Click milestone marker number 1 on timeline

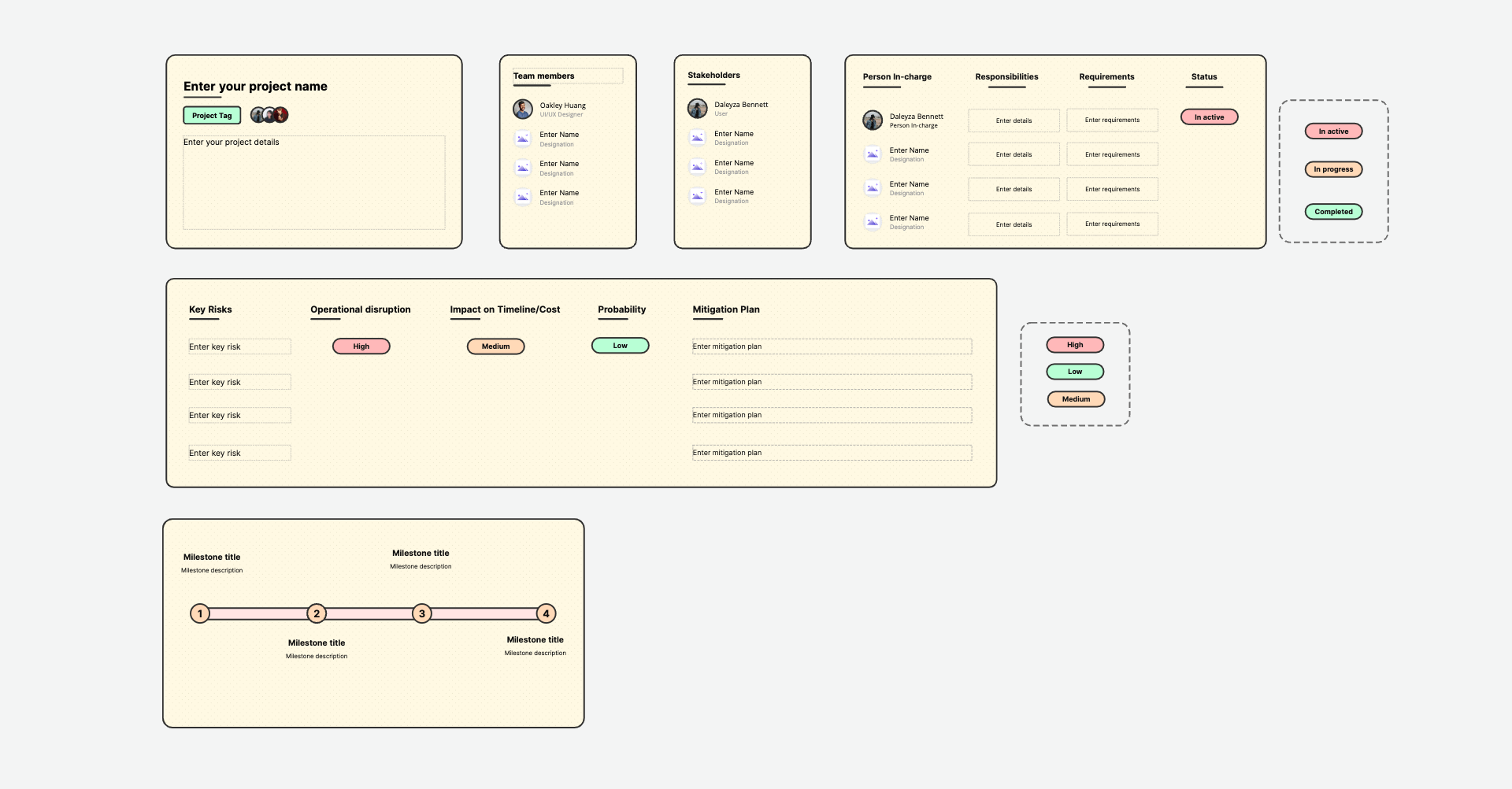(200, 613)
